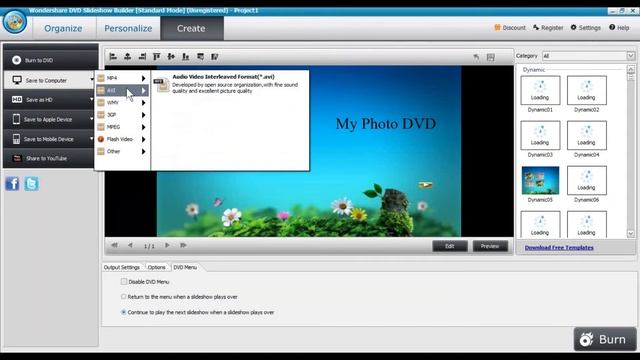
Task: Expand the Save as HD menu
Action: click(x=49, y=100)
